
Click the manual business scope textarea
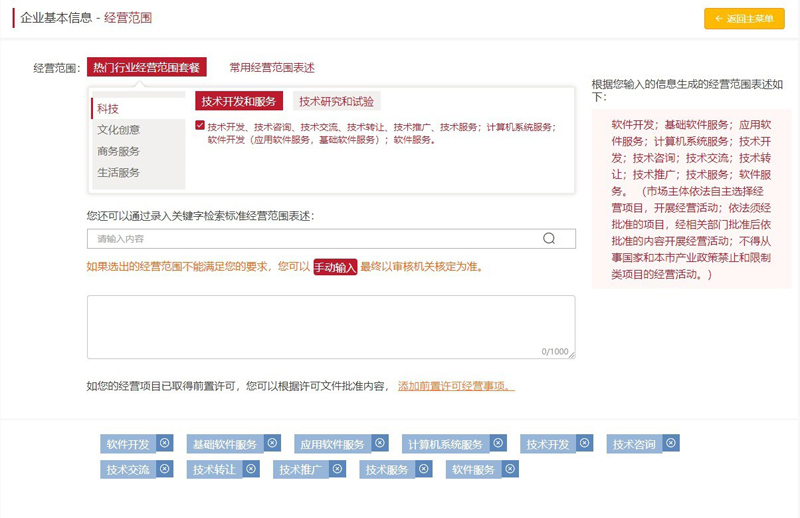[330, 326]
